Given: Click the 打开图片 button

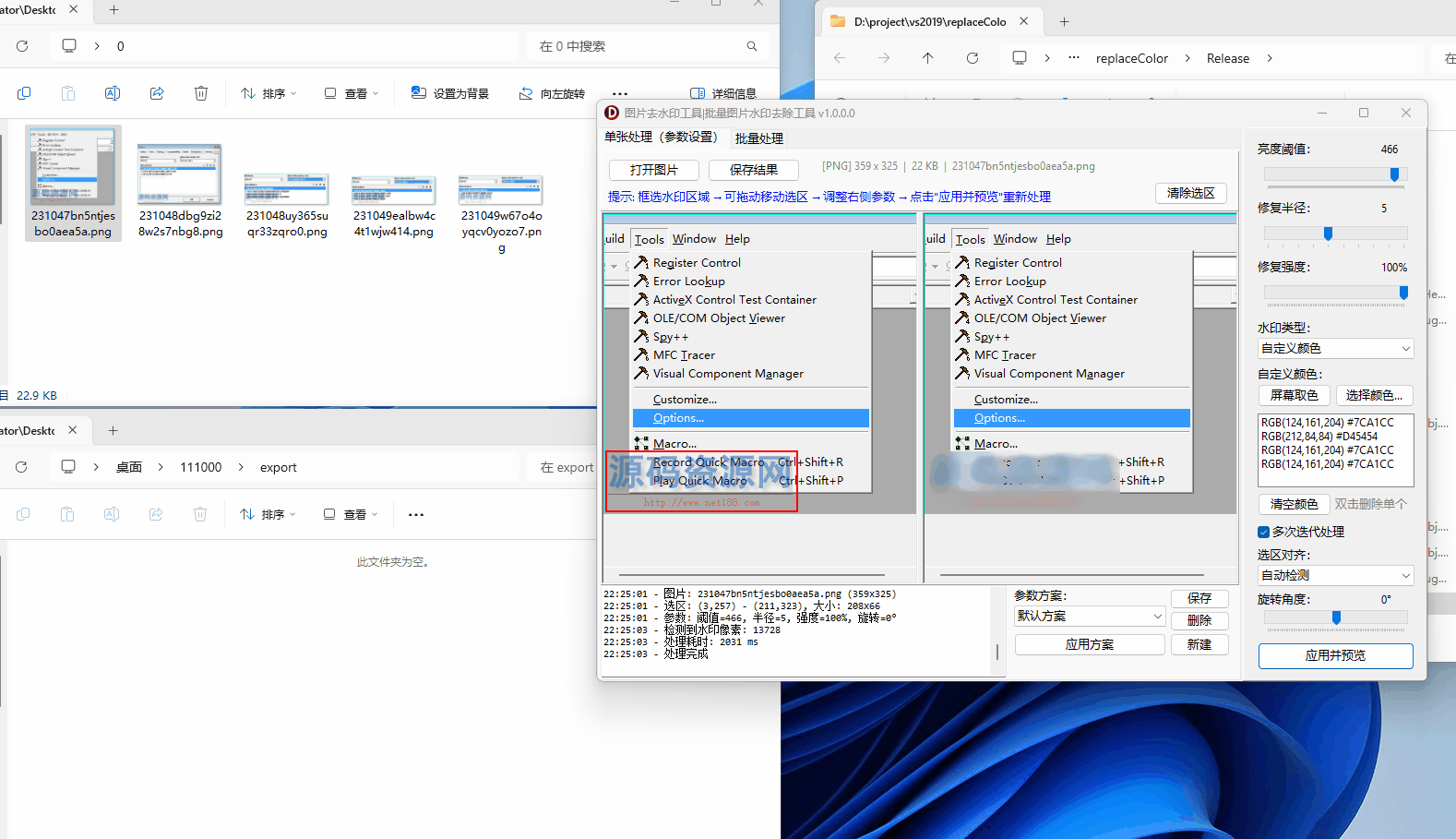Looking at the screenshot, I should (x=653, y=170).
